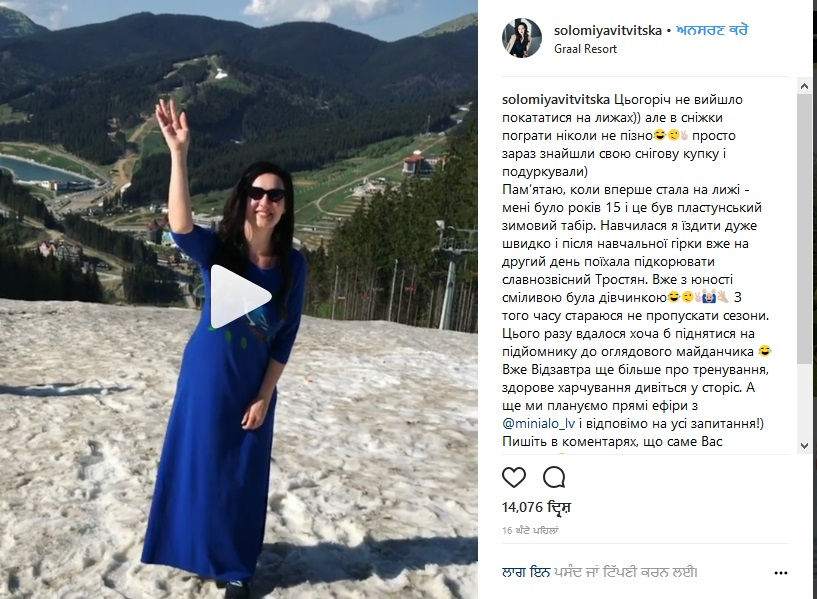Open the three-dots more options menu
This screenshot has height=599, width=817.
coord(781,573)
